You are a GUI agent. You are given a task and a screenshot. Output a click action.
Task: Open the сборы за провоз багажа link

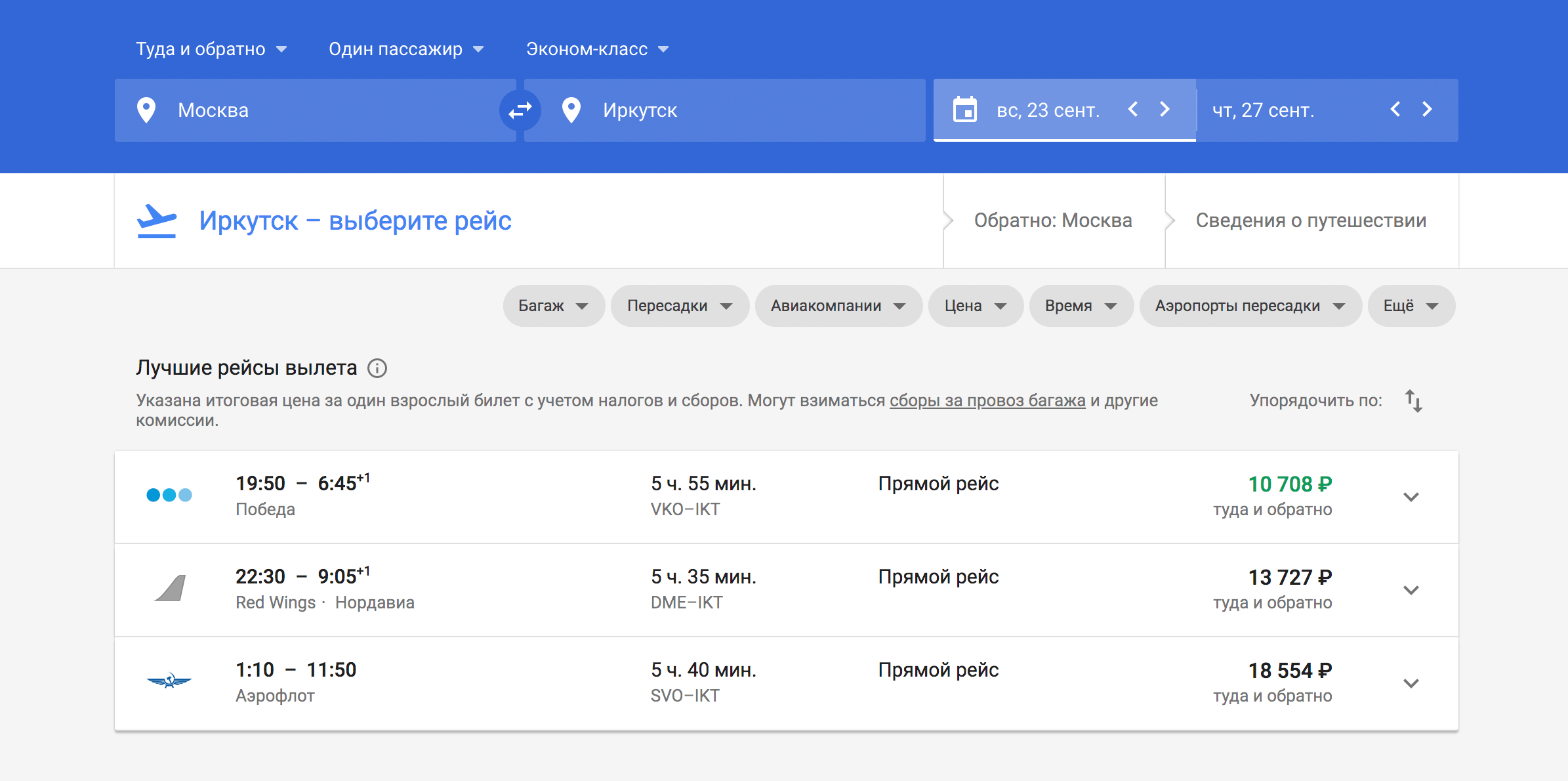tap(987, 400)
